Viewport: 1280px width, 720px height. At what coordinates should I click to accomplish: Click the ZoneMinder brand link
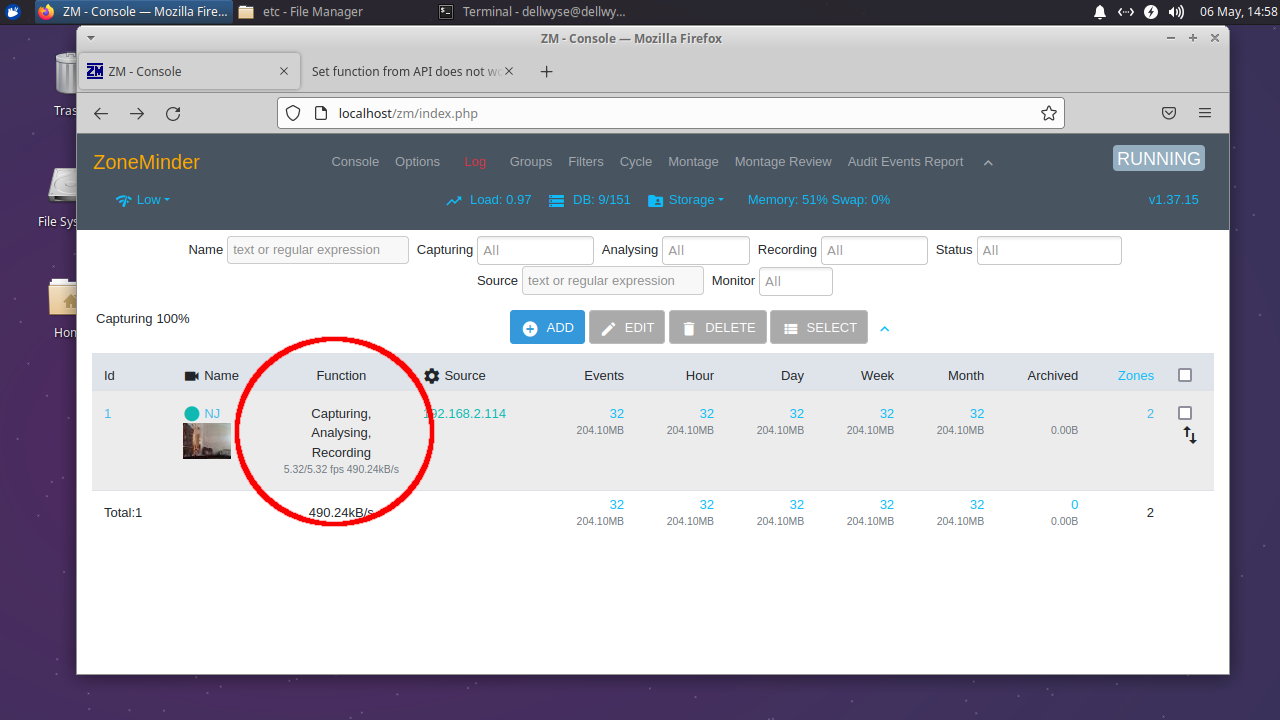click(x=147, y=162)
